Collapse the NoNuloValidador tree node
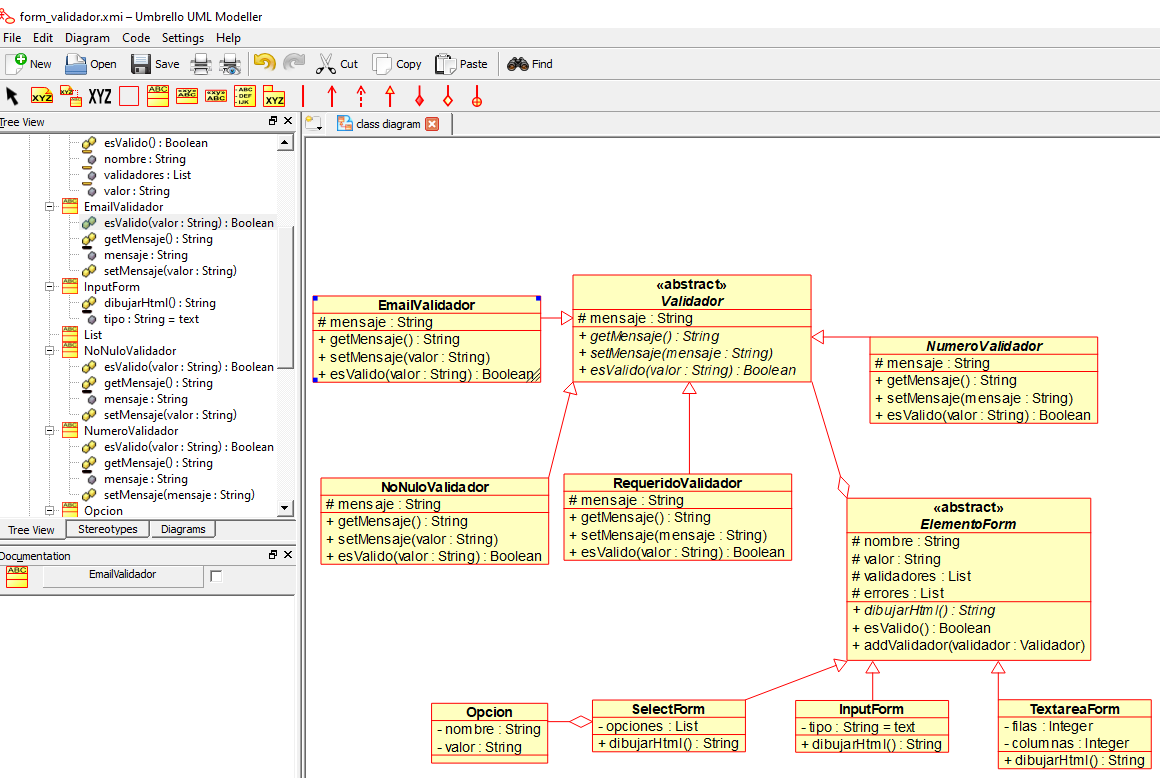Screen dimensions: 1160x778 49,351
